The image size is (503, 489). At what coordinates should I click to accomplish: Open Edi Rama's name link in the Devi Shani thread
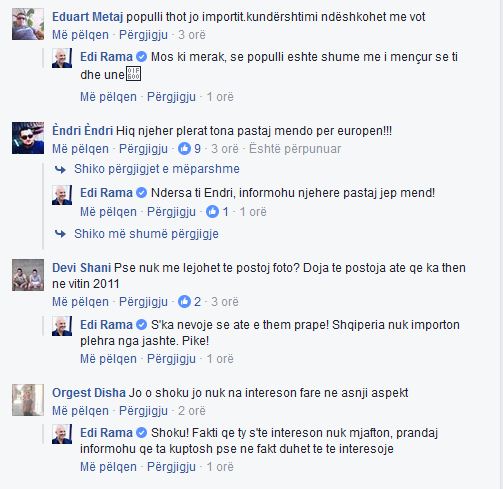106,325
